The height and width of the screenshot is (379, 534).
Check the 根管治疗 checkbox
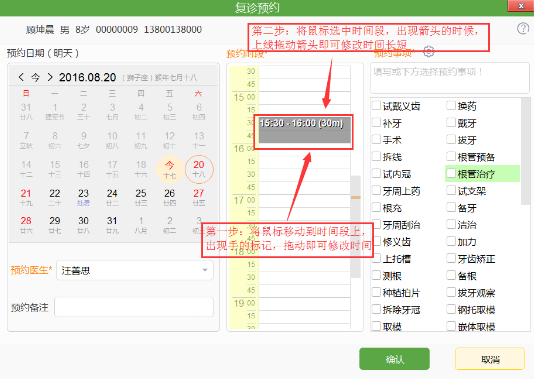[451, 174]
